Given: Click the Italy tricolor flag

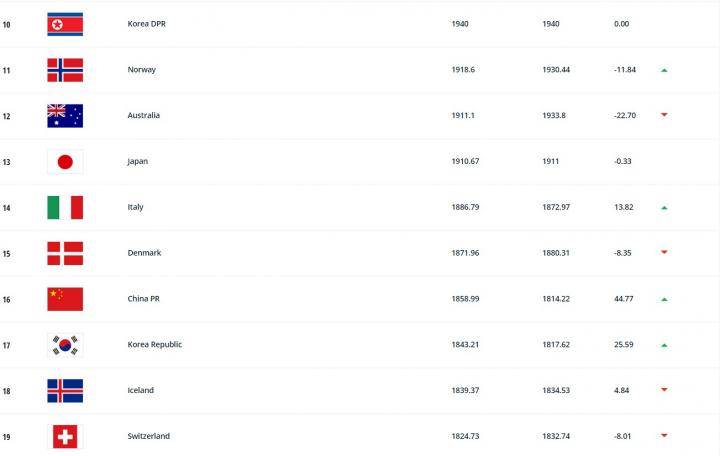Looking at the screenshot, I should click(65, 208).
